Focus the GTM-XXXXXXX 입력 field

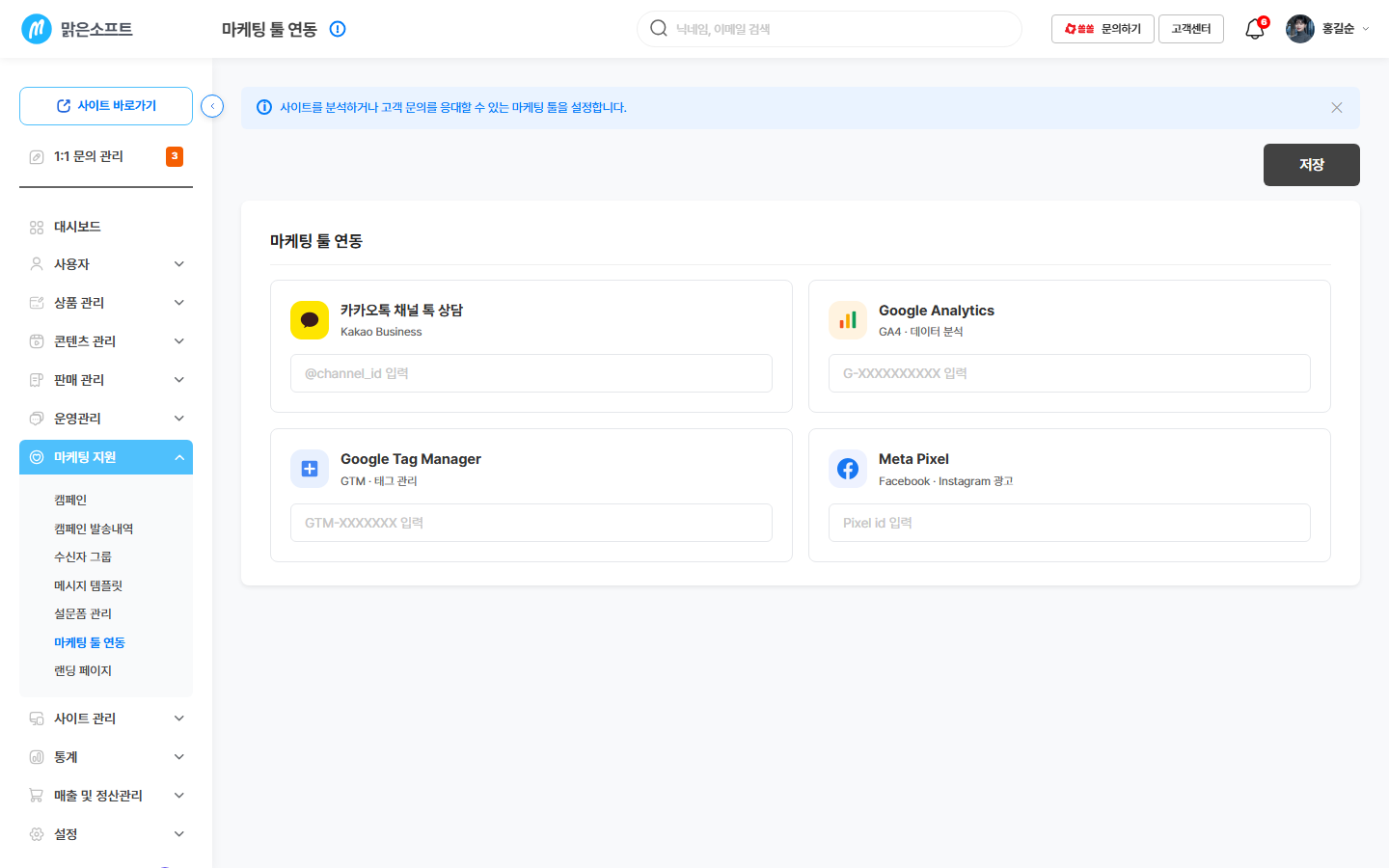(531, 523)
